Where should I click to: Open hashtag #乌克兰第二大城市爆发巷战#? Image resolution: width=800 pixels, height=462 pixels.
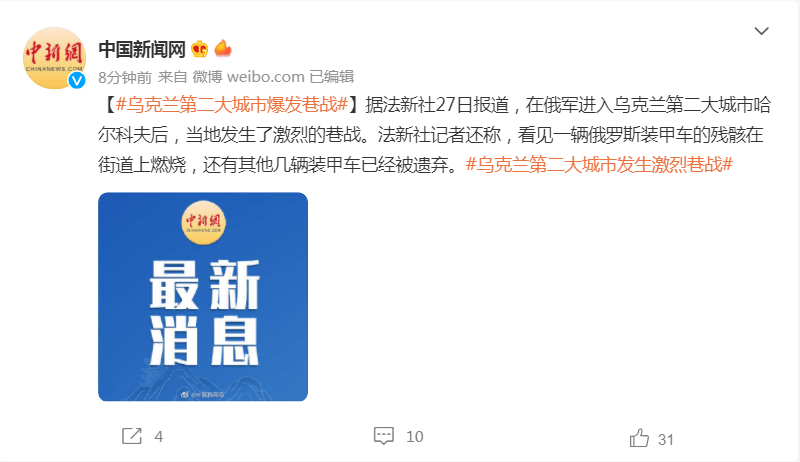[x=232, y=105]
